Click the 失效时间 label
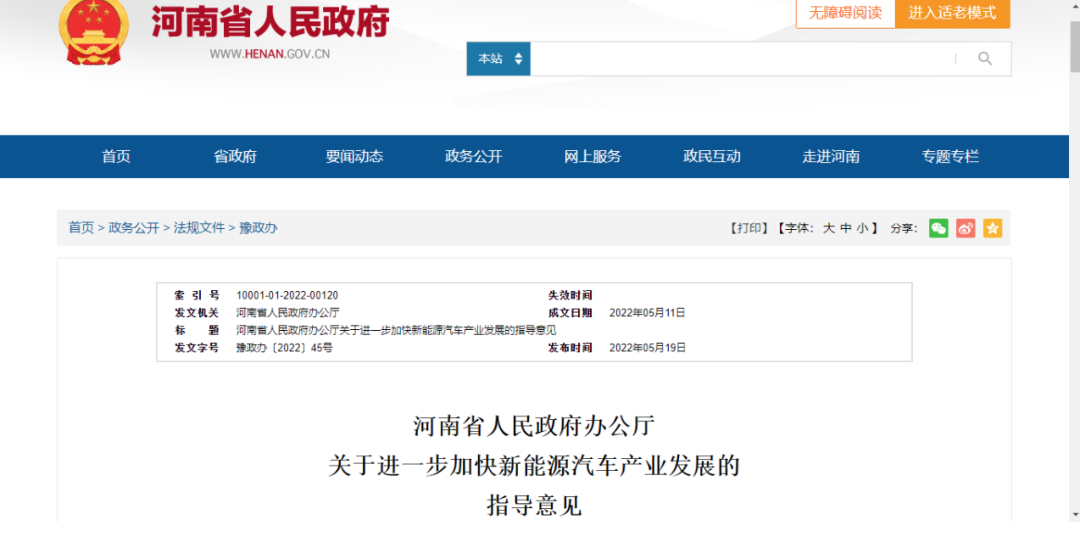 pyautogui.click(x=570, y=295)
